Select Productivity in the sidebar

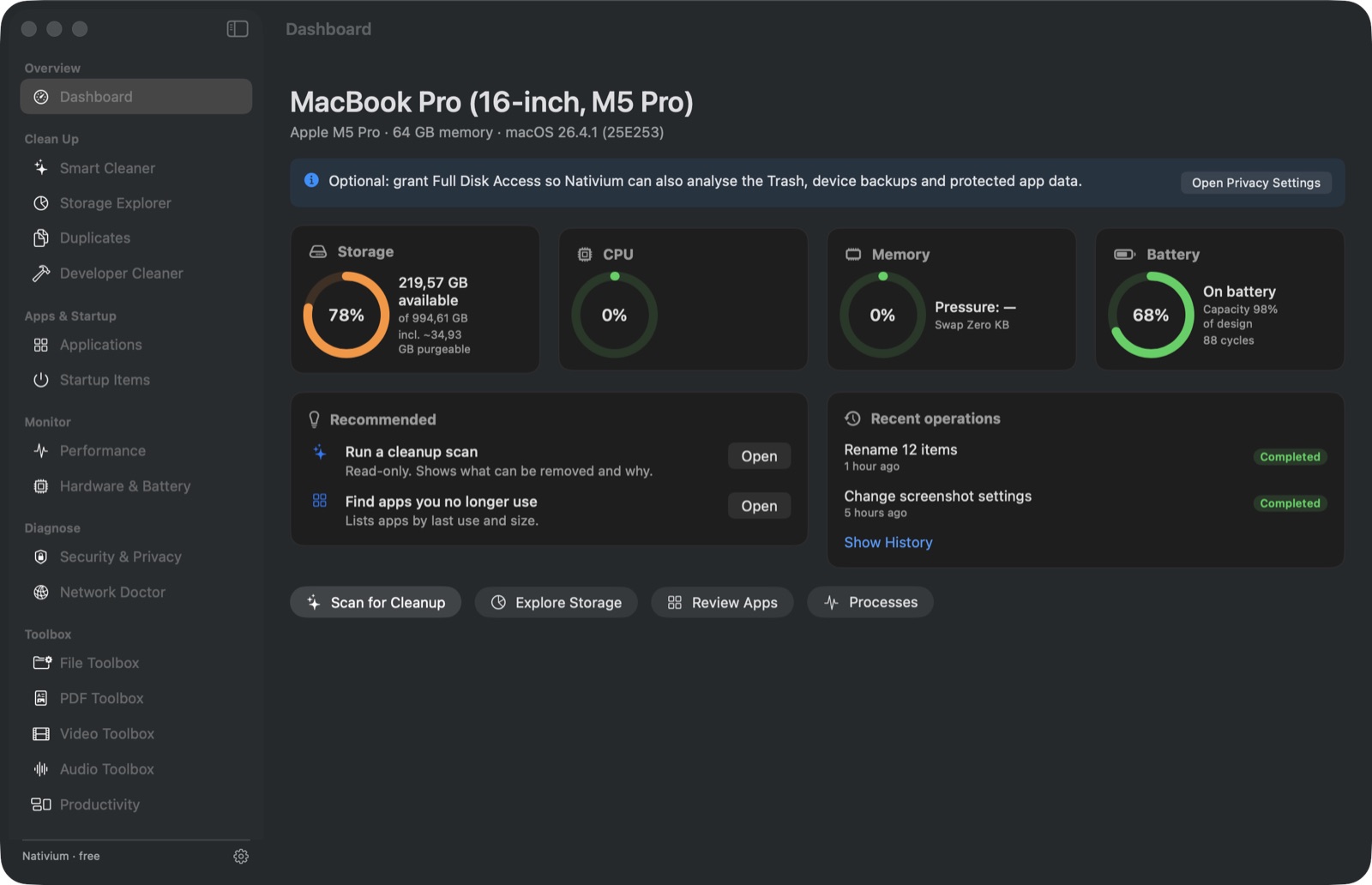point(135,804)
